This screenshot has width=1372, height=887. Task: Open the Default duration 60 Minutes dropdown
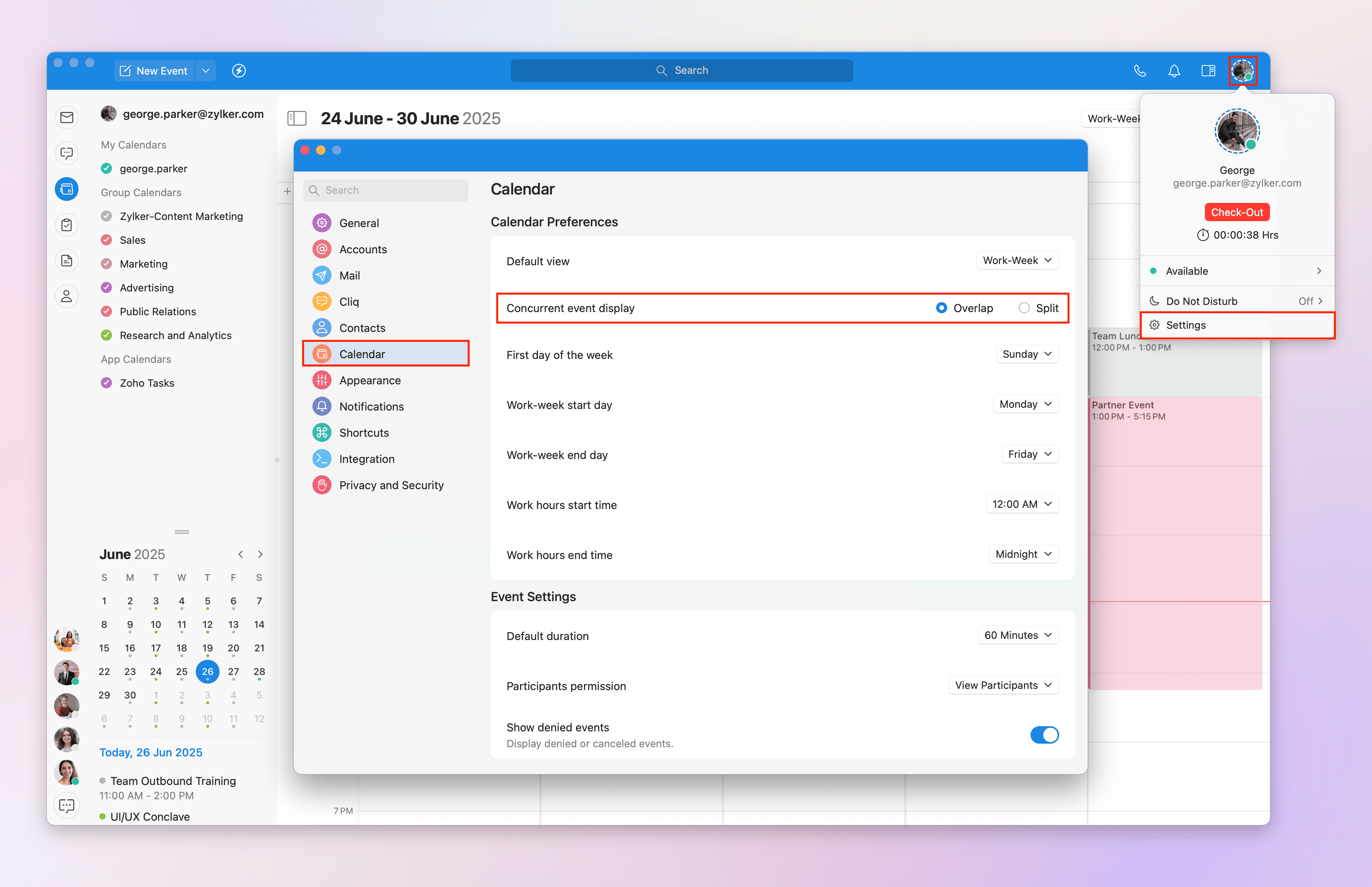click(1018, 635)
